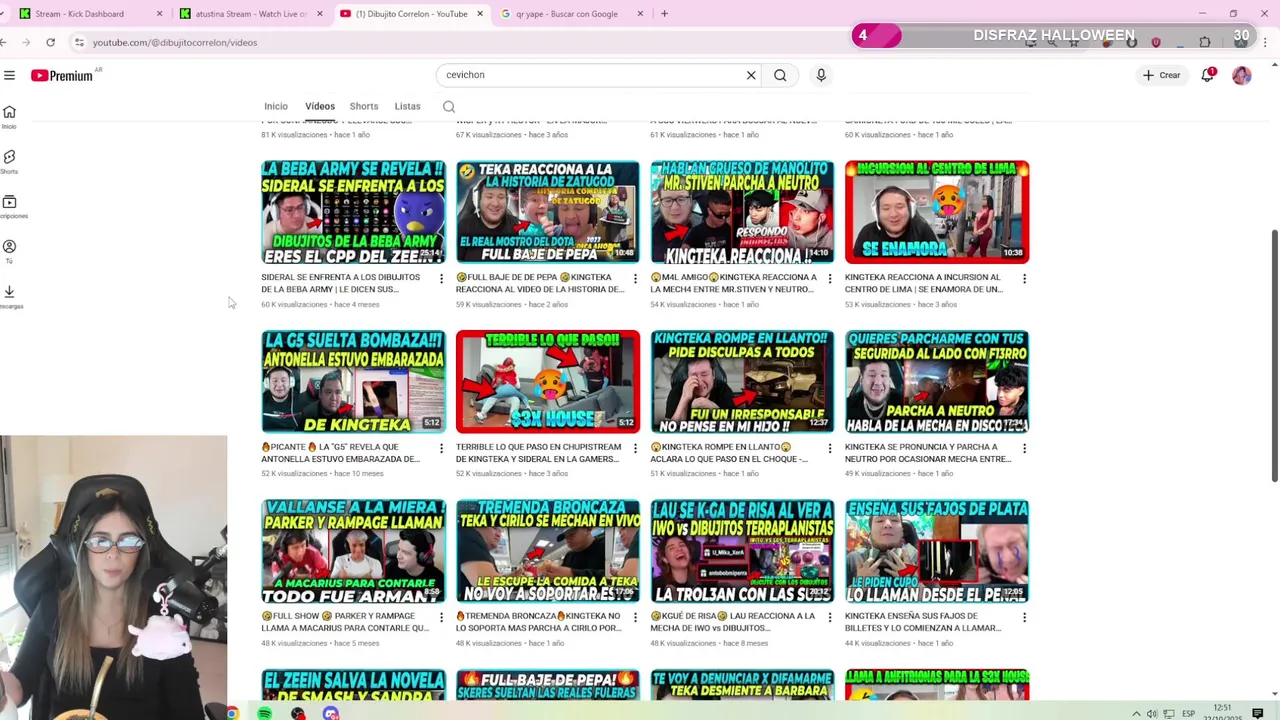This screenshot has height=720, width=1280.
Task: Open Descargas in the left sidebar
Action: click(9, 295)
